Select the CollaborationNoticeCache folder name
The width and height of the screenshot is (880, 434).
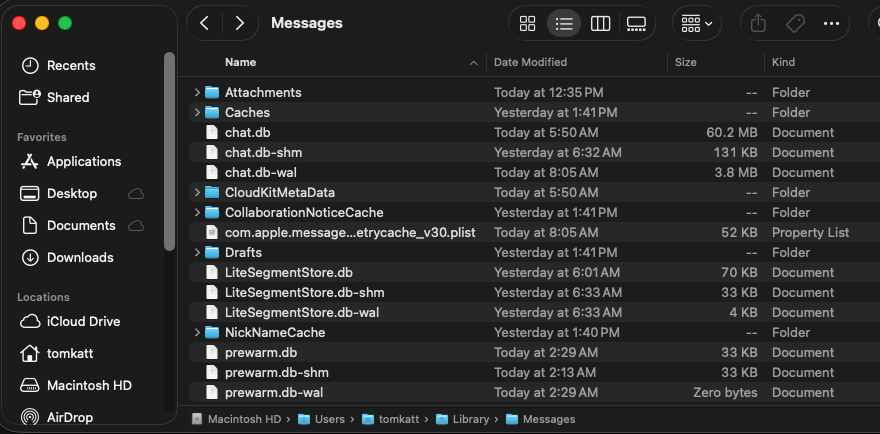(304, 213)
